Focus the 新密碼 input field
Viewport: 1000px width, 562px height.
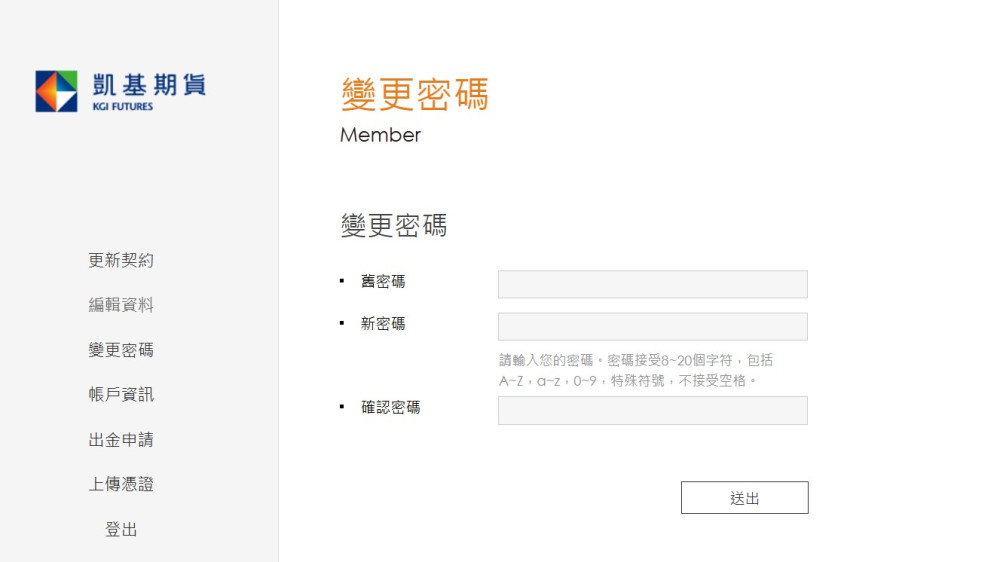click(652, 326)
